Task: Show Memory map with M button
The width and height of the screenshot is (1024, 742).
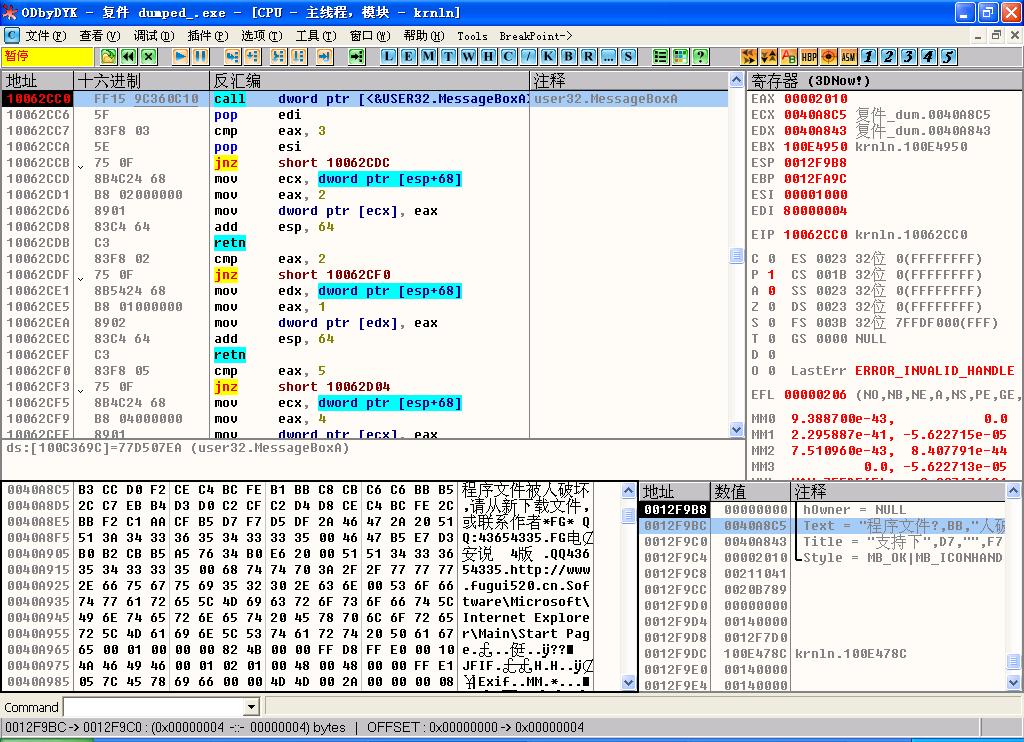Action: tap(428, 57)
